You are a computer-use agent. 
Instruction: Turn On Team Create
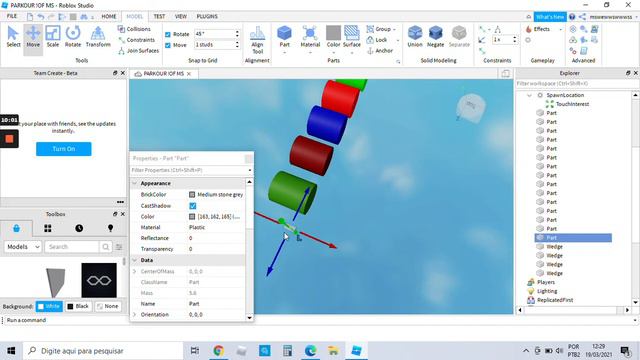tap(64, 149)
